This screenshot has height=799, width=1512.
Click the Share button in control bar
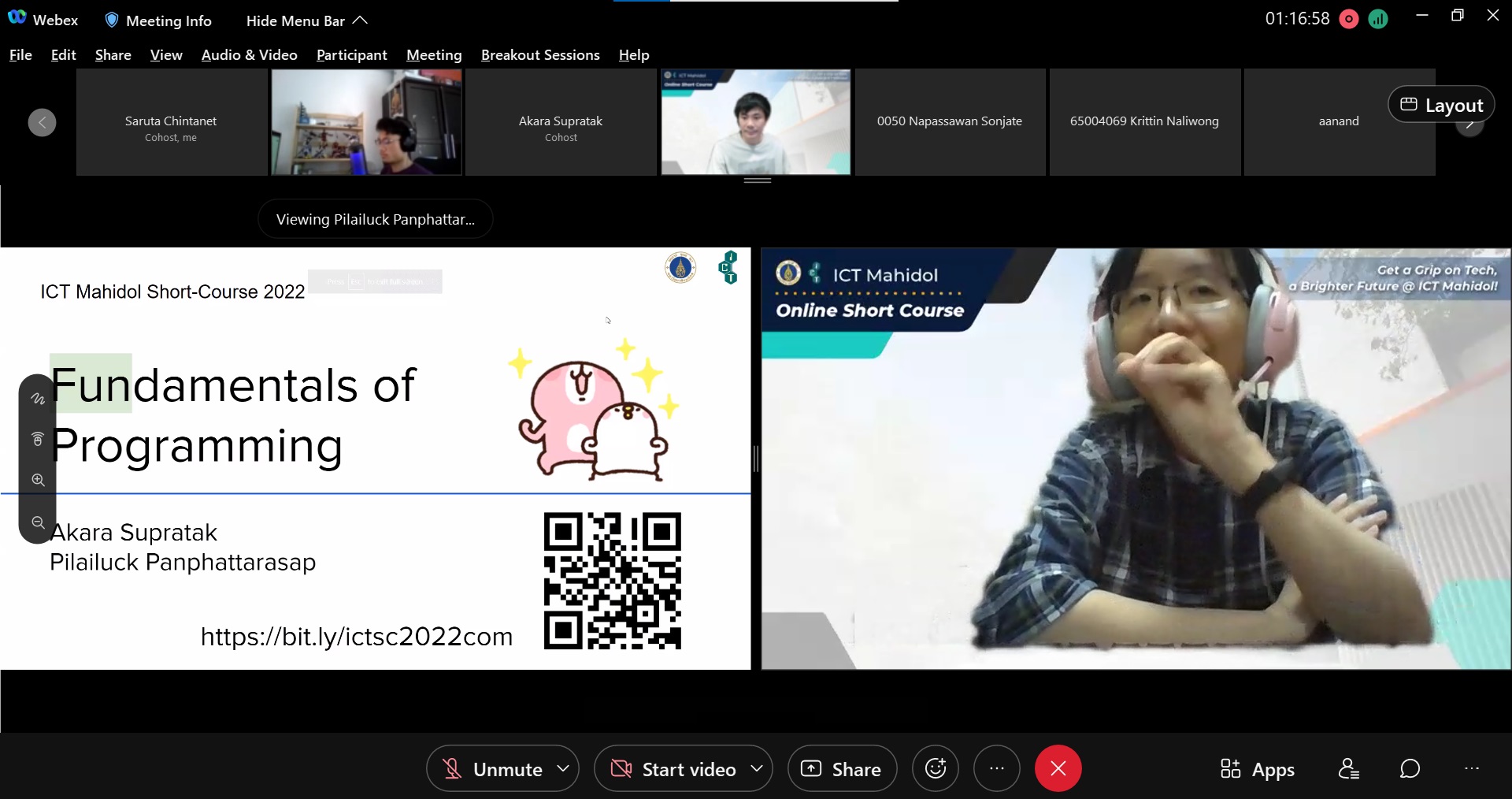pos(842,768)
